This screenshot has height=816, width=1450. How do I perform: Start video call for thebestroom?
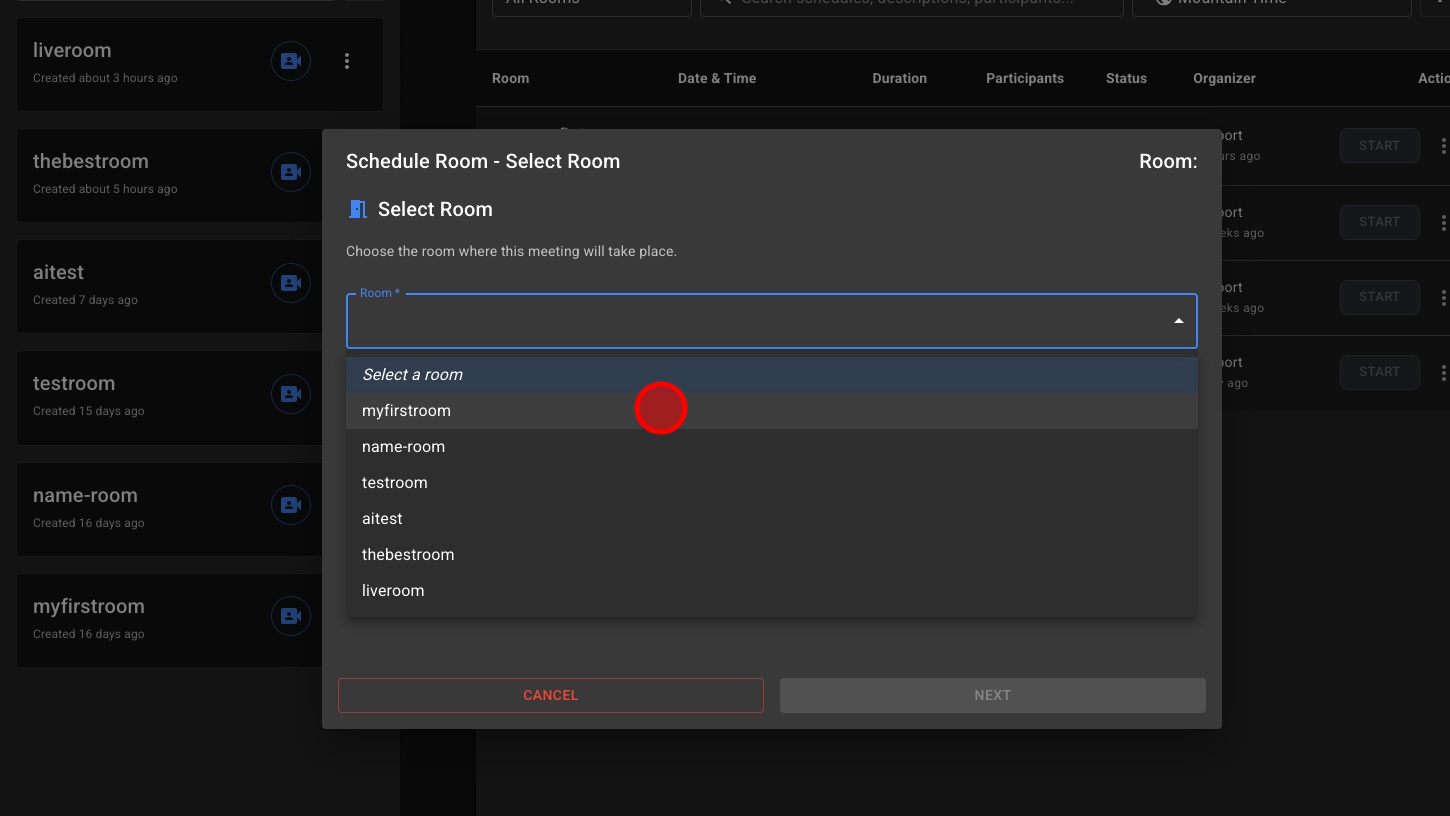click(x=291, y=173)
